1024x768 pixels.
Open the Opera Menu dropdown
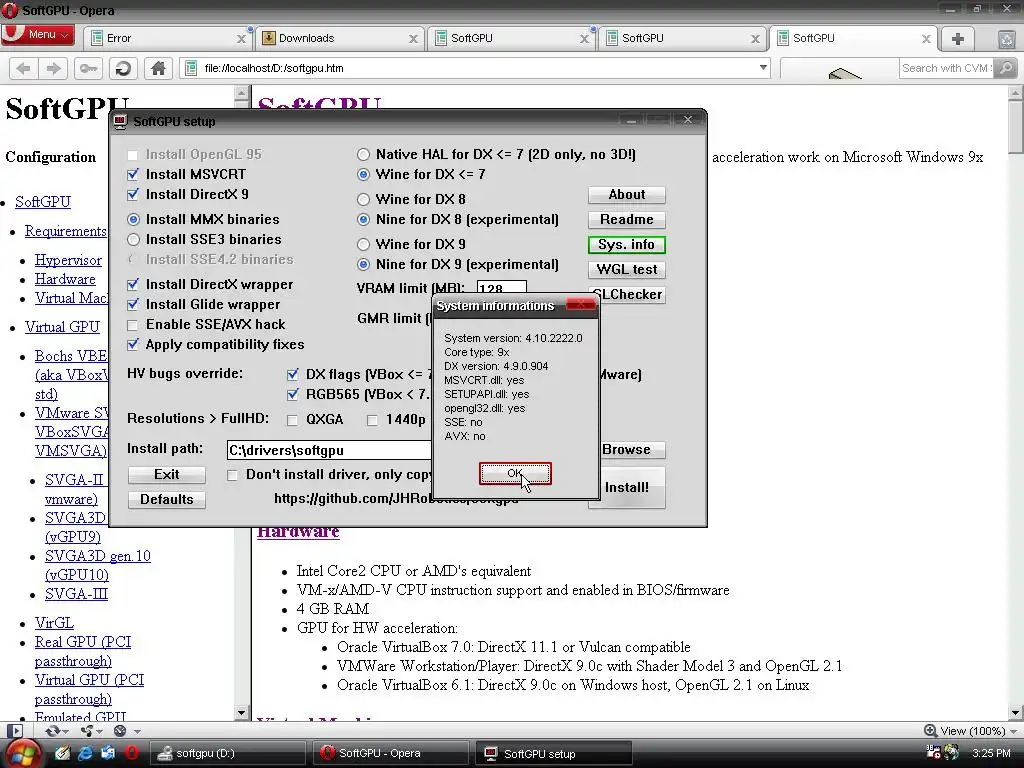pyautogui.click(x=38, y=35)
